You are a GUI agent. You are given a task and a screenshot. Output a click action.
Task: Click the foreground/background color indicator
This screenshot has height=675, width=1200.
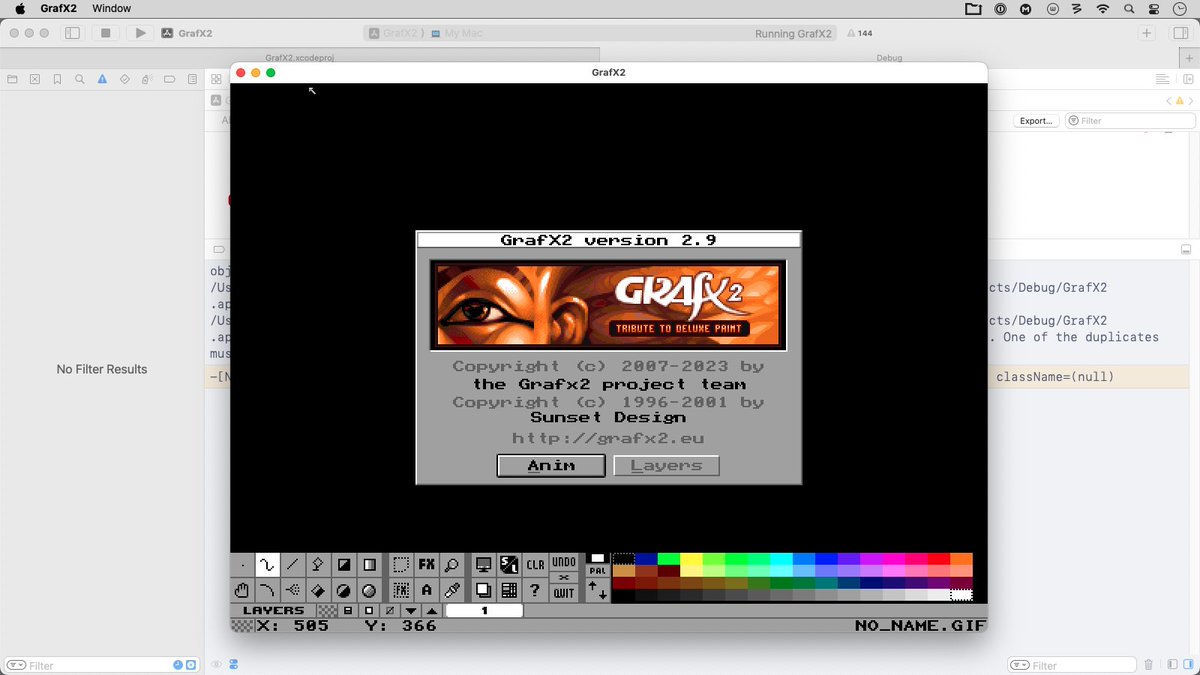point(597,558)
